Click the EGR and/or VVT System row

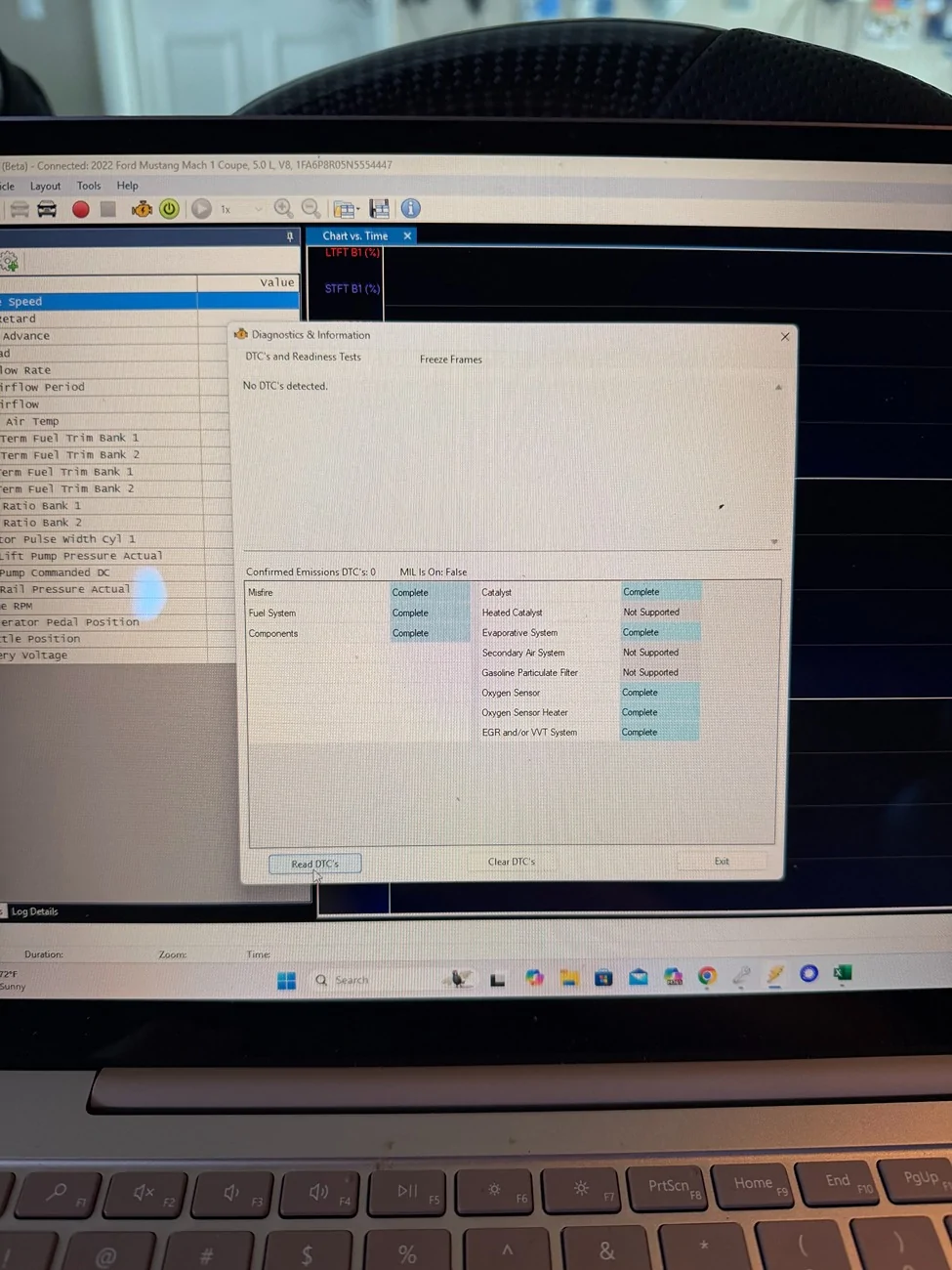tap(590, 733)
